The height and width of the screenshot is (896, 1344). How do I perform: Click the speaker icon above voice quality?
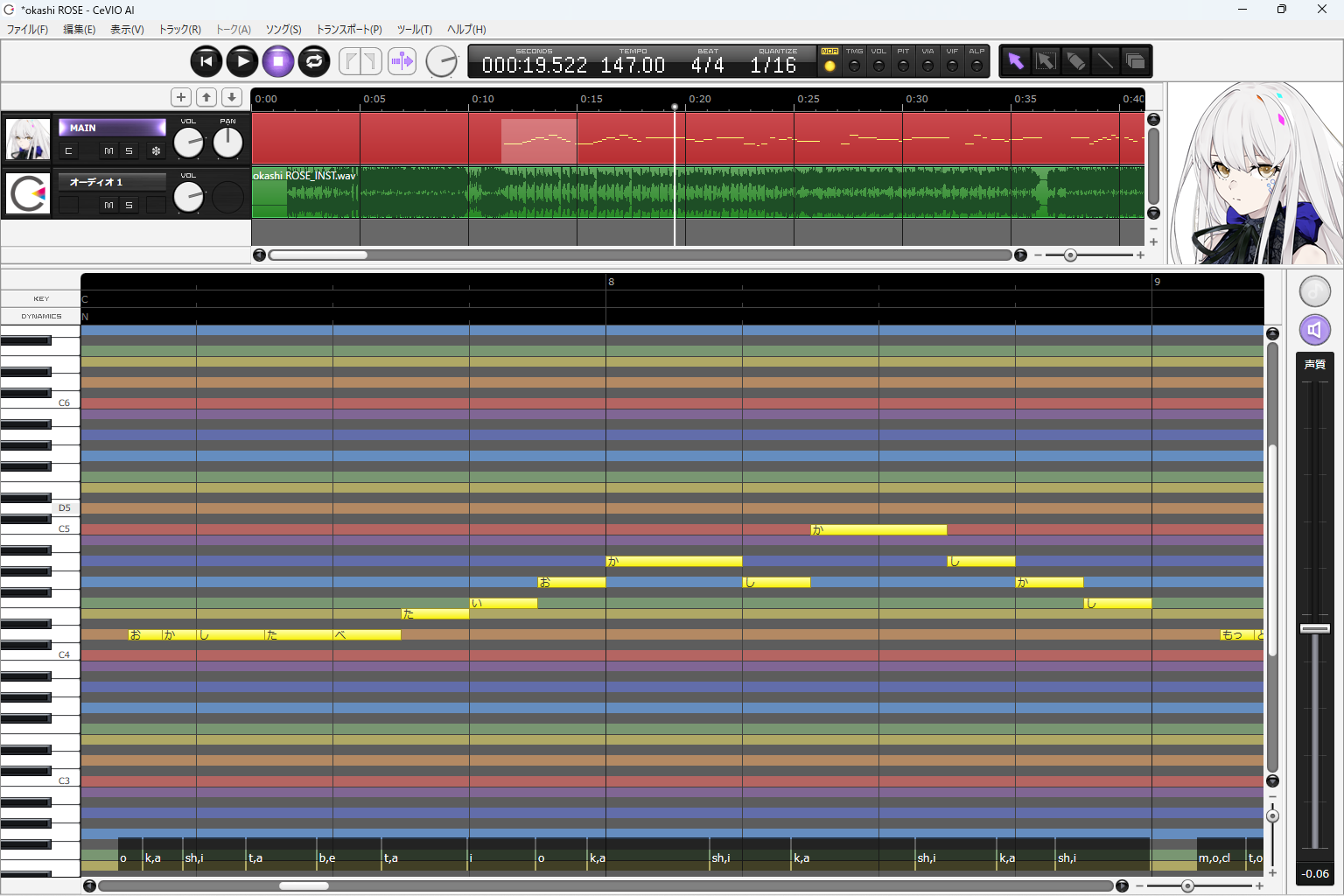pyautogui.click(x=1314, y=330)
